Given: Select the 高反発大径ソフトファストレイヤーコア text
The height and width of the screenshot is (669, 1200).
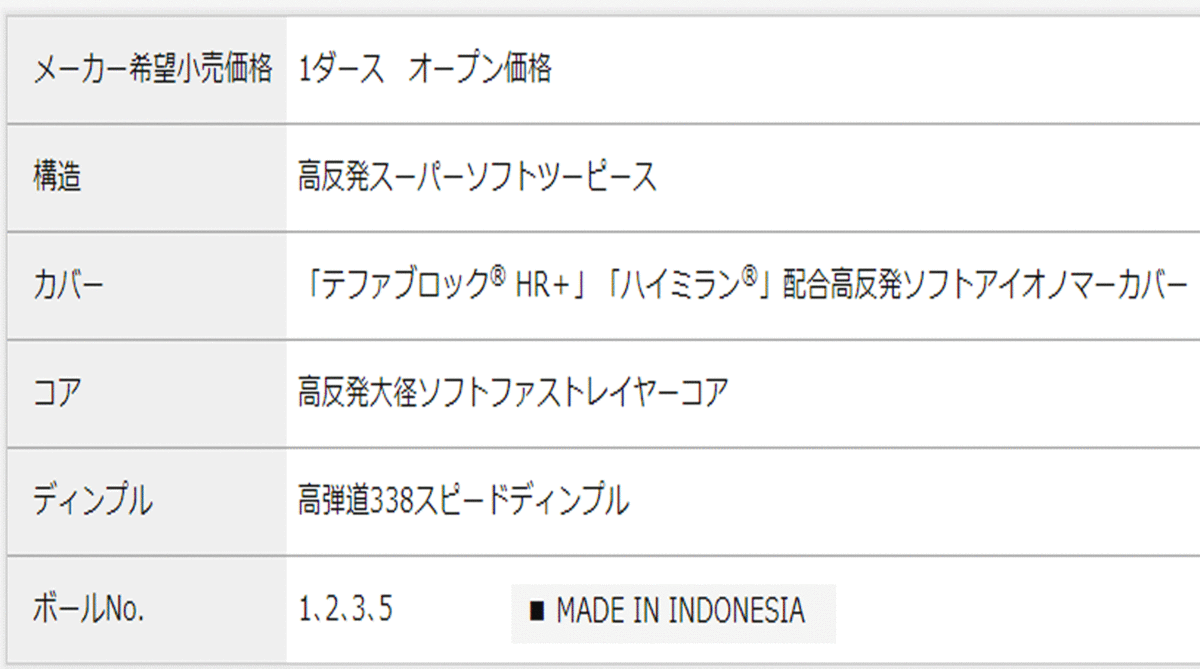Looking at the screenshot, I should pyautogui.click(x=513, y=393).
